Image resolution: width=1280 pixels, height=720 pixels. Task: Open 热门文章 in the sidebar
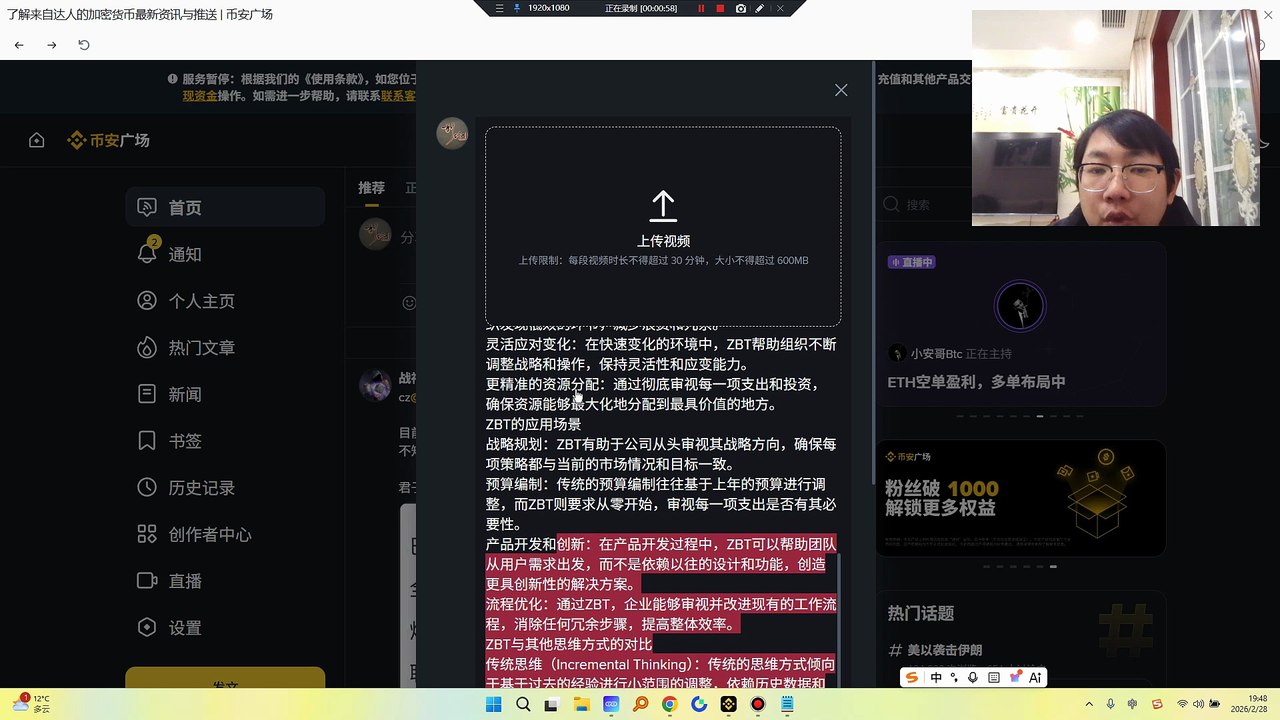[x=225, y=348]
